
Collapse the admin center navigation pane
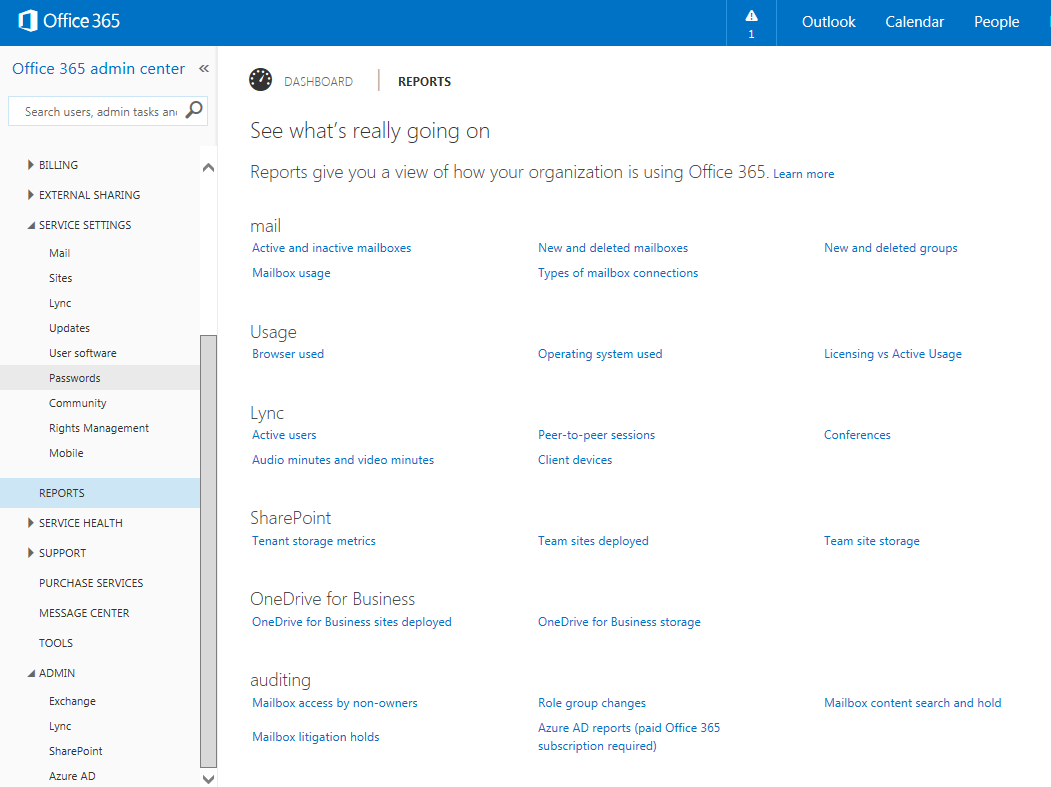(x=204, y=68)
